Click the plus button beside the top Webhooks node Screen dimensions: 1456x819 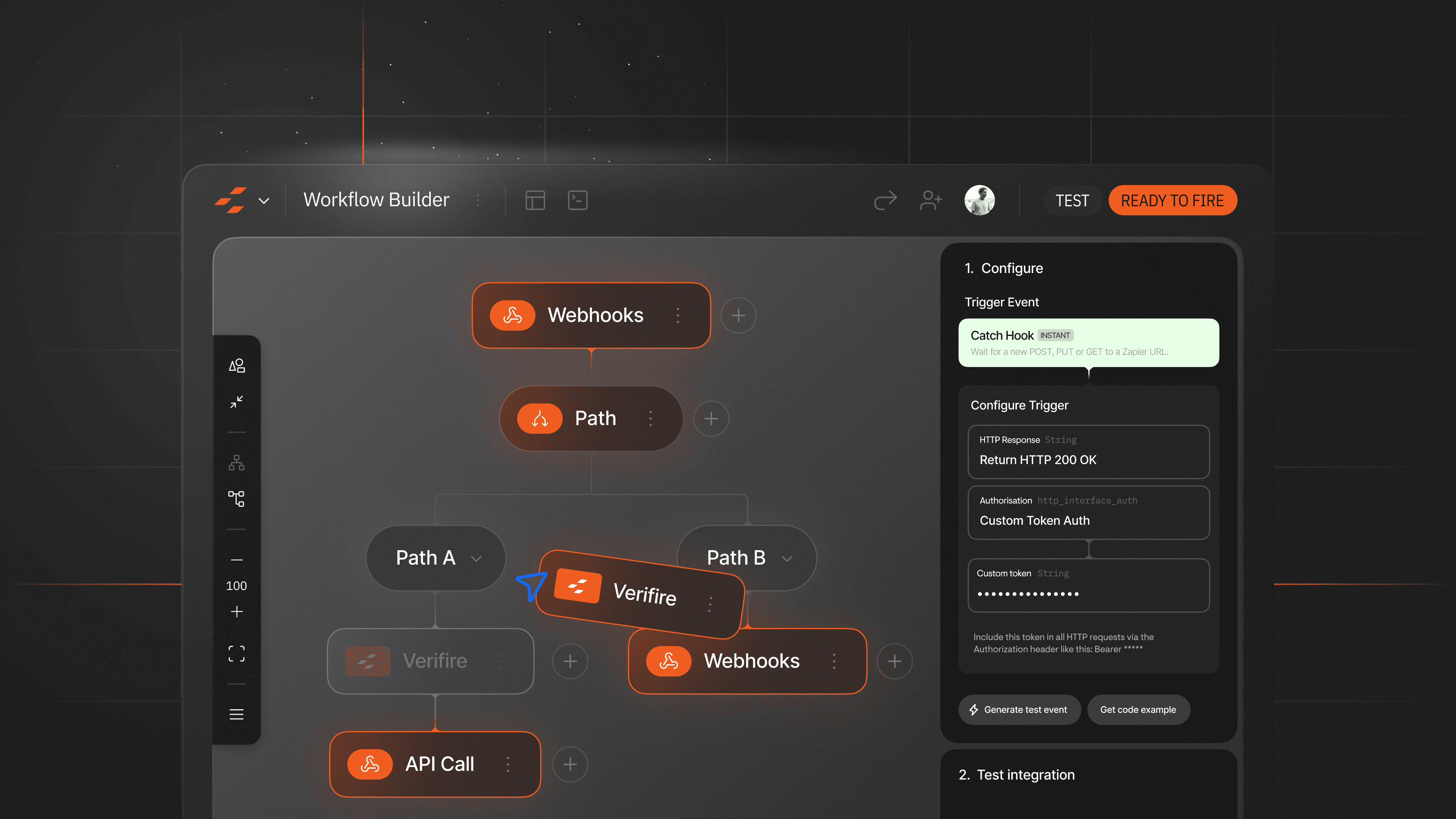[738, 315]
